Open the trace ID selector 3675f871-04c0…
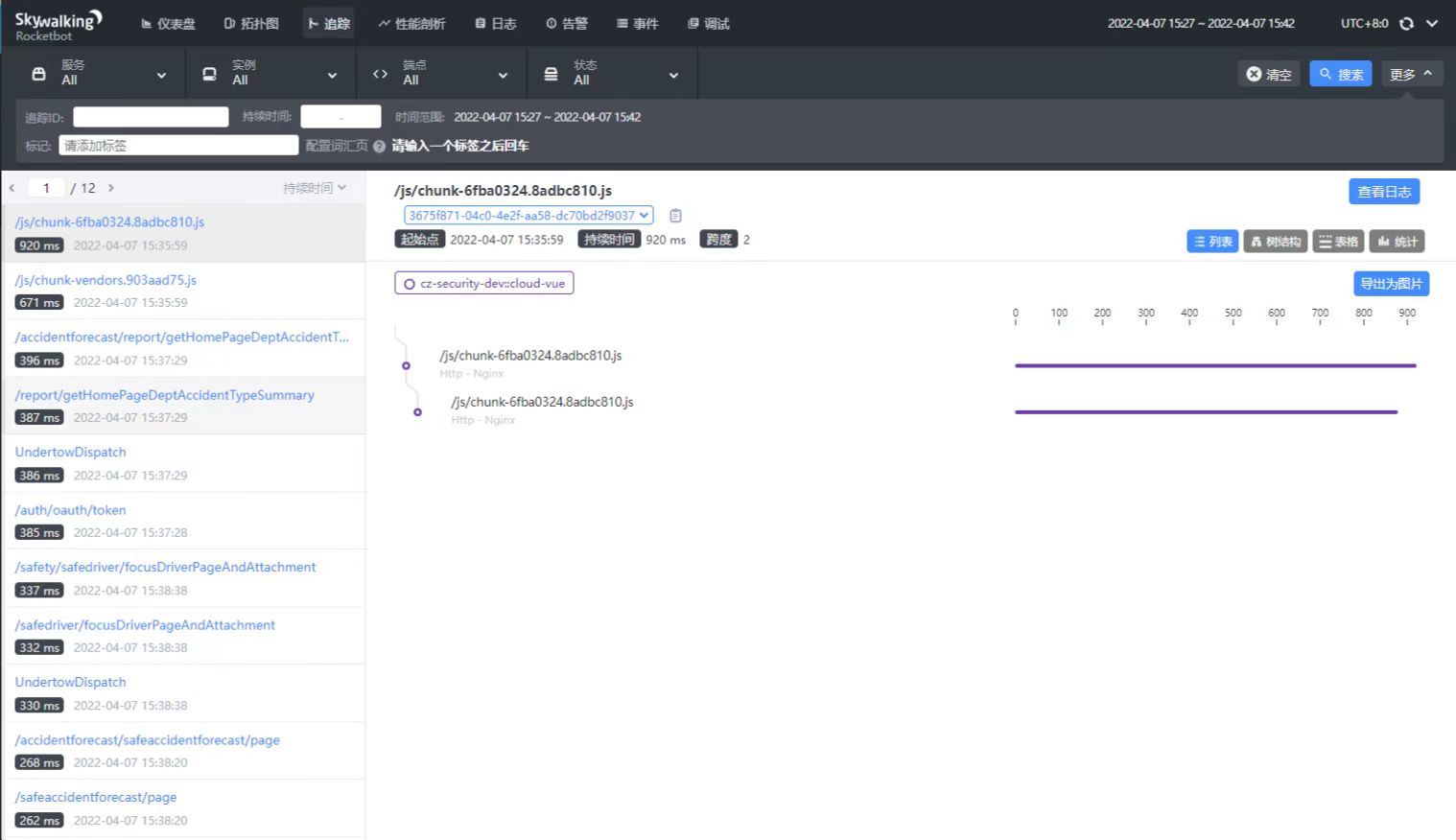The width and height of the screenshot is (1456, 840). (x=528, y=216)
